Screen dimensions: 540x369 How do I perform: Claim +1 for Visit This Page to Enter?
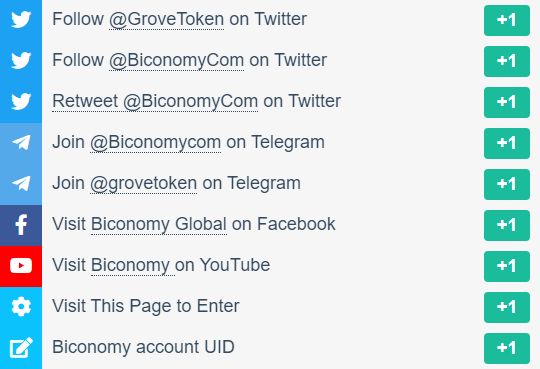tap(507, 307)
